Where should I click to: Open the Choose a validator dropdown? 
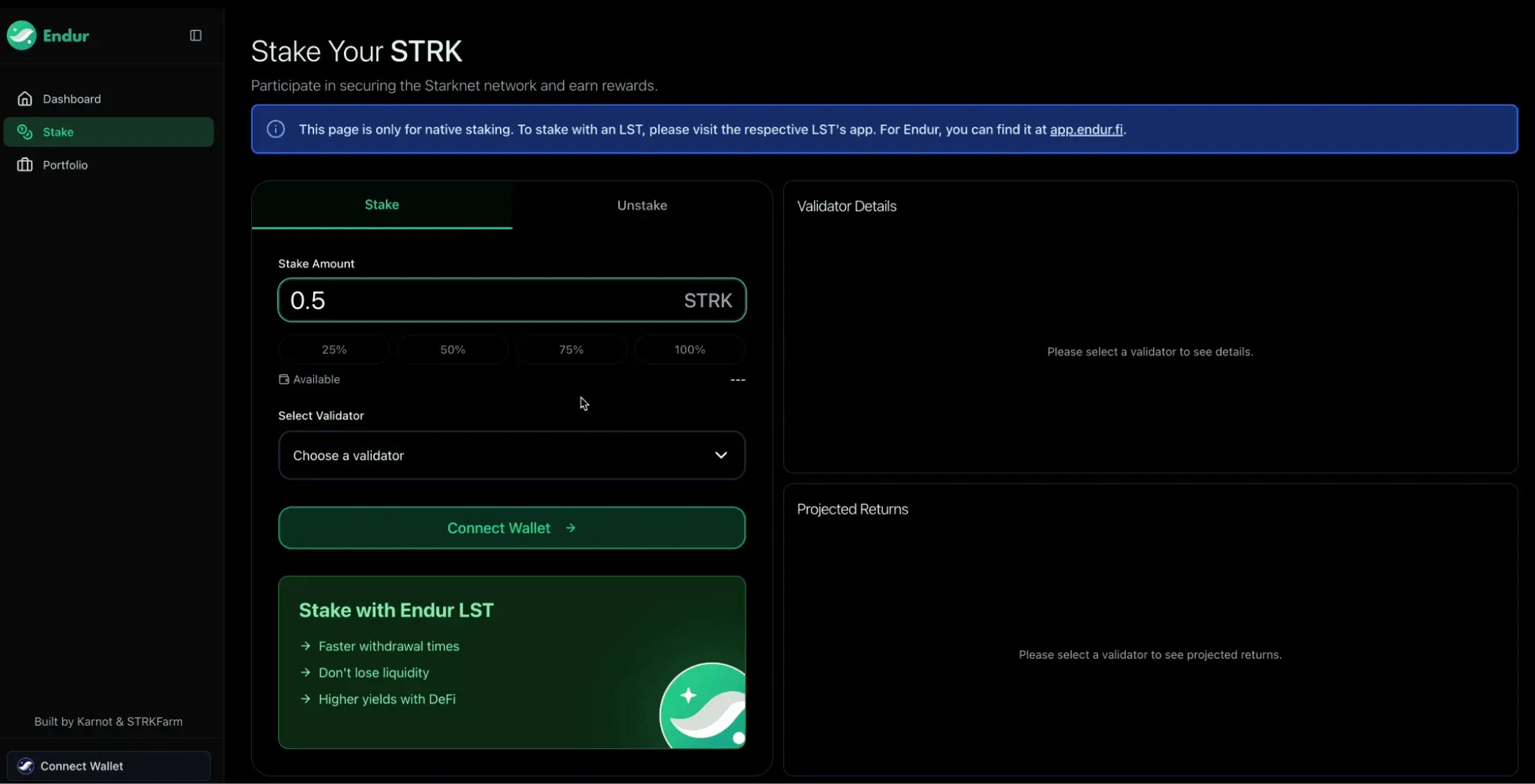click(511, 455)
